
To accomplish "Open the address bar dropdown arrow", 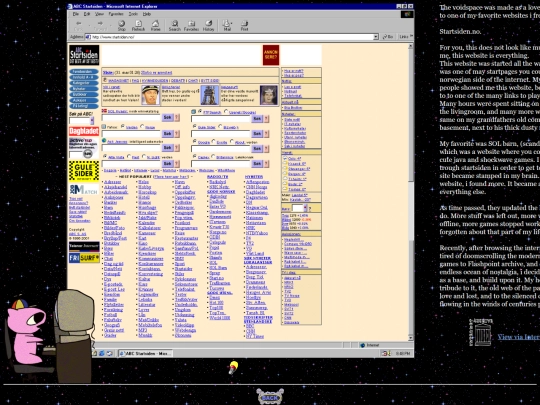I will click(376, 37).
